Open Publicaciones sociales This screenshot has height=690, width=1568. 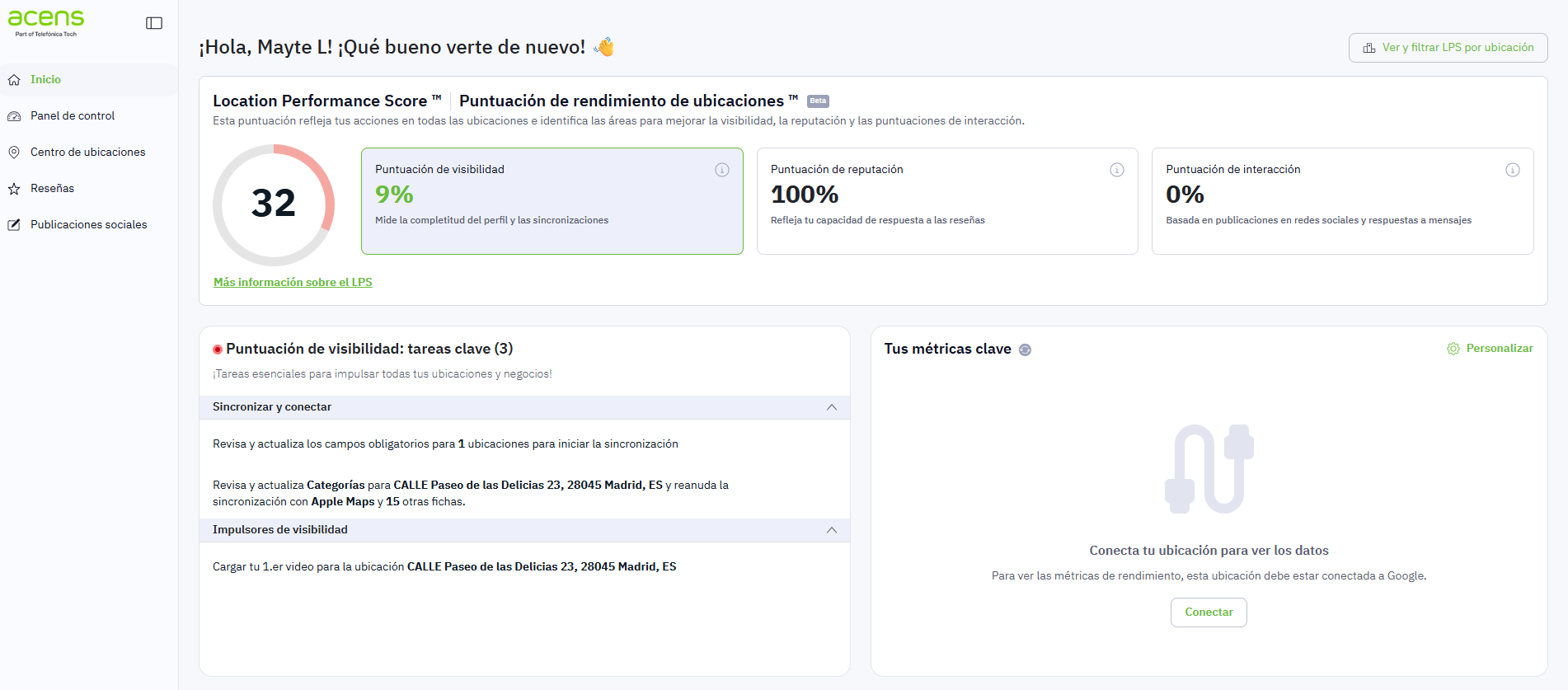89,225
